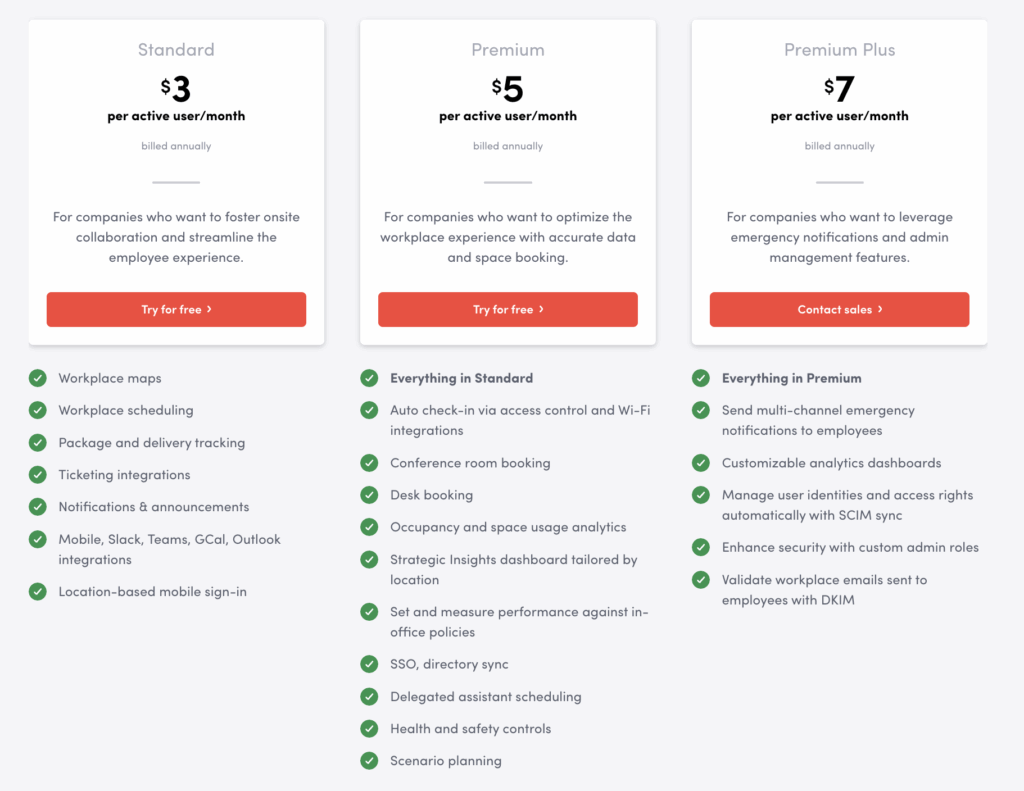Click the Package and delivery tracking feature text

click(151, 443)
